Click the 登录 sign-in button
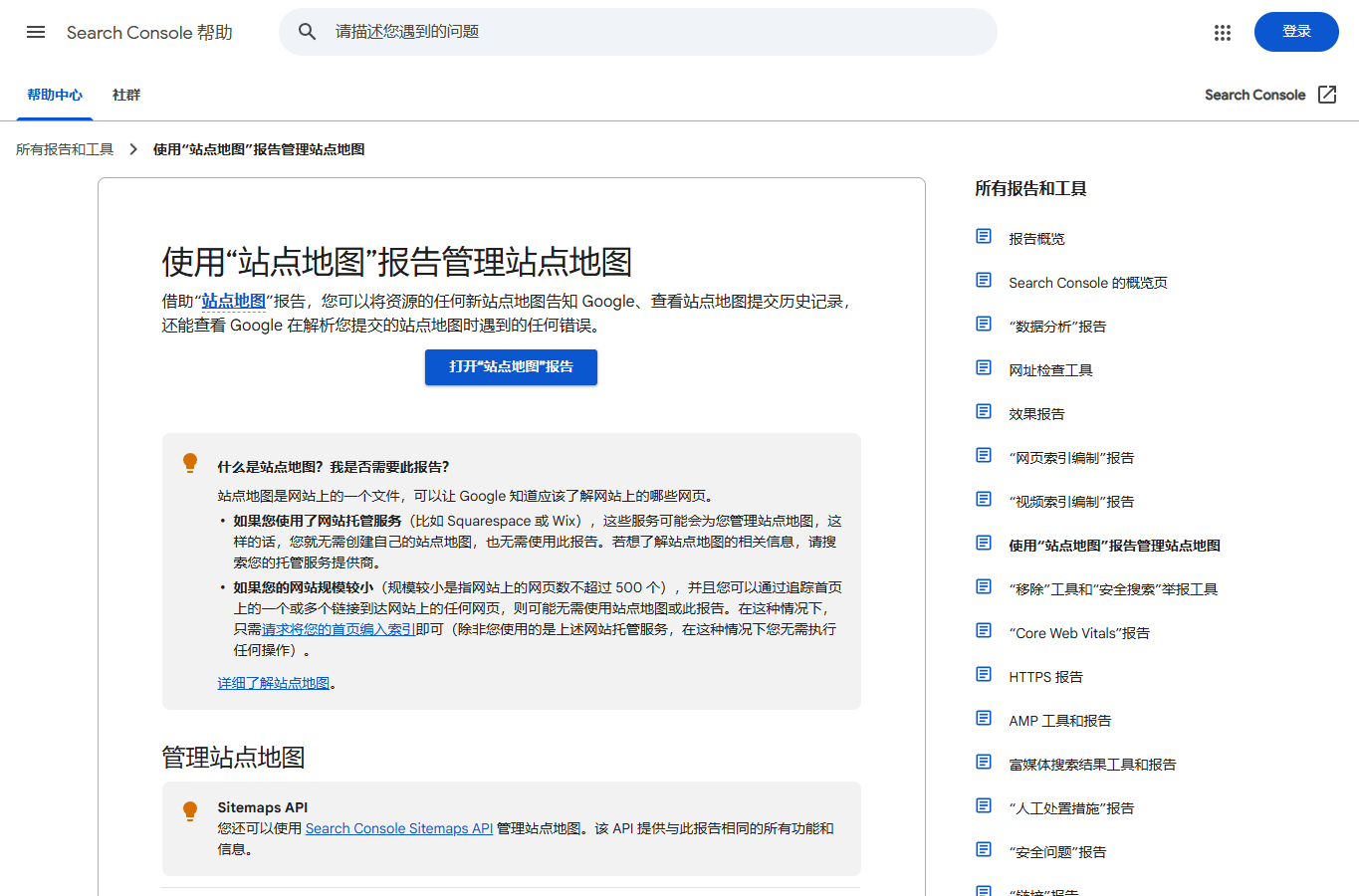Image resolution: width=1359 pixels, height=896 pixels. (x=1296, y=32)
